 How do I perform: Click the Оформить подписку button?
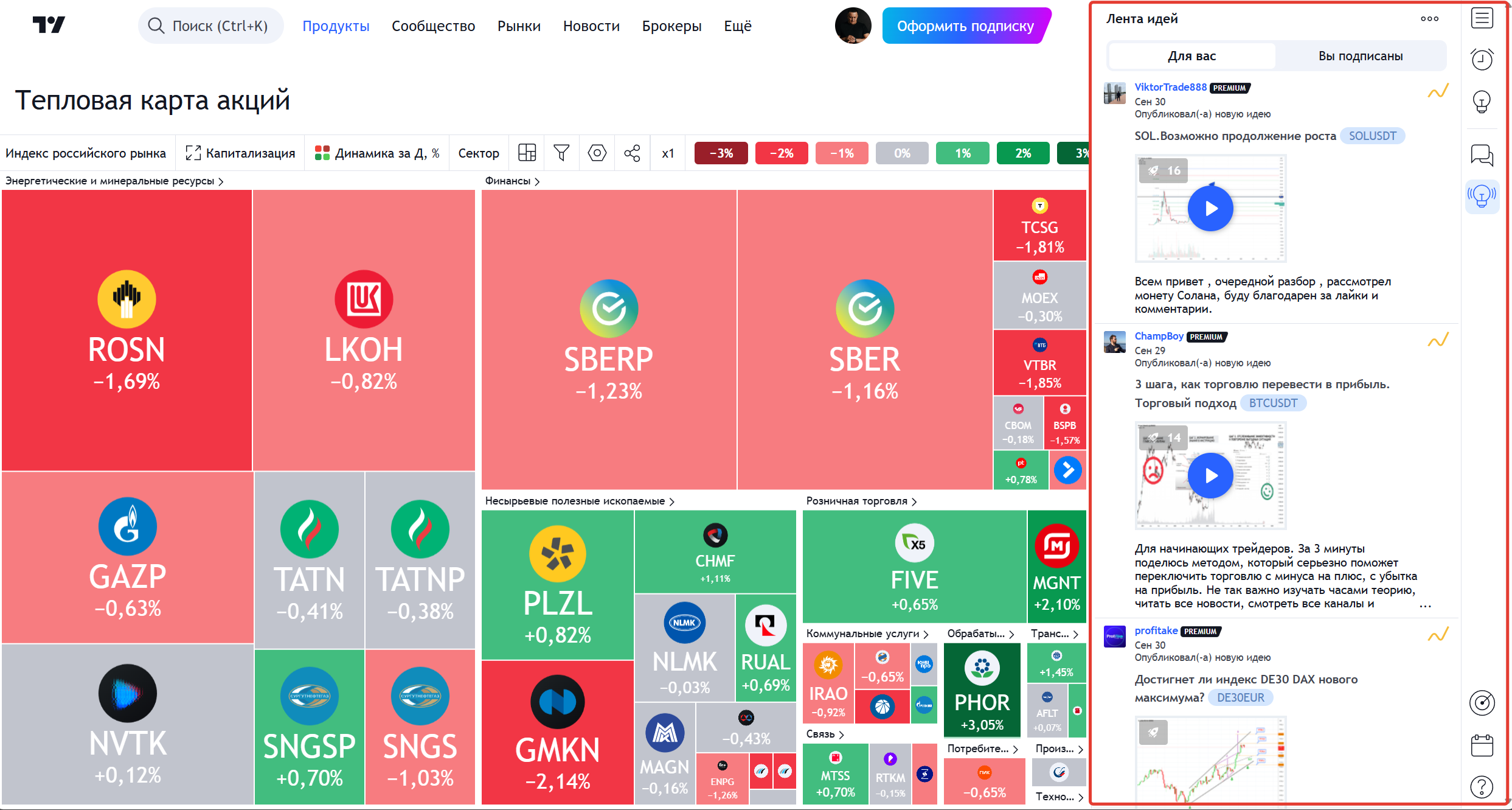click(966, 26)
